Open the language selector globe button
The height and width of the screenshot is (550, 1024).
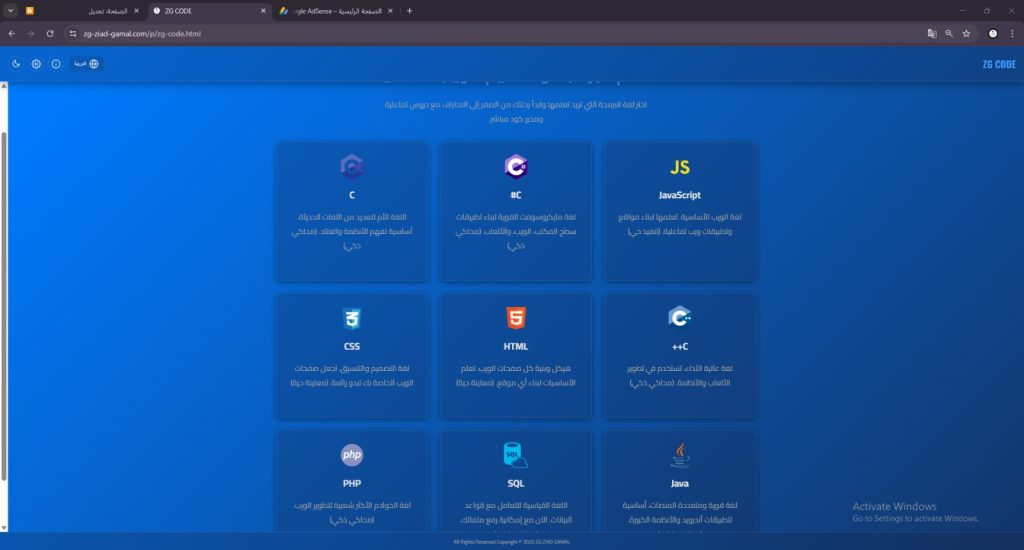[x=86, y=64]
